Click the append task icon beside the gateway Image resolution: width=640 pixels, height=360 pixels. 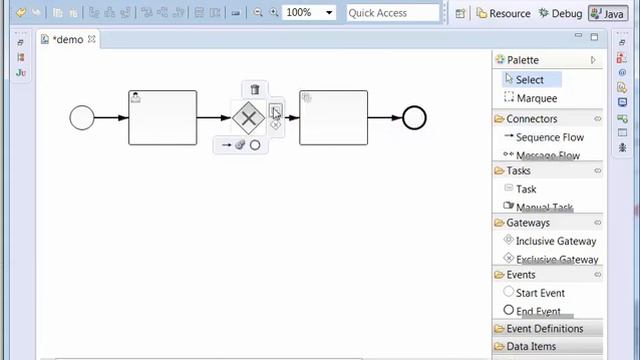click(276, 110)
